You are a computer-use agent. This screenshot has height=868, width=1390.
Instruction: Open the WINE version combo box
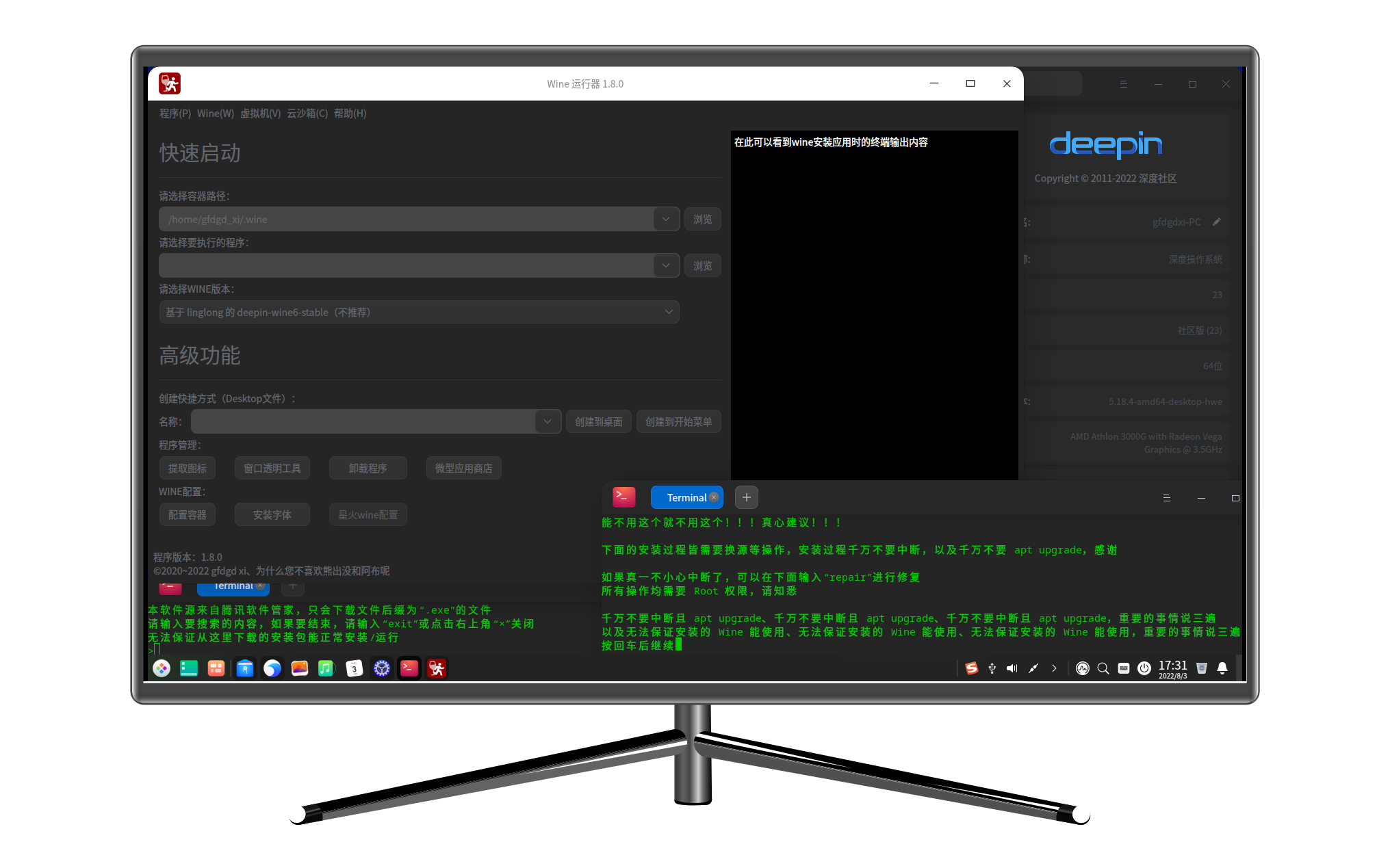(x=420, y=312)
